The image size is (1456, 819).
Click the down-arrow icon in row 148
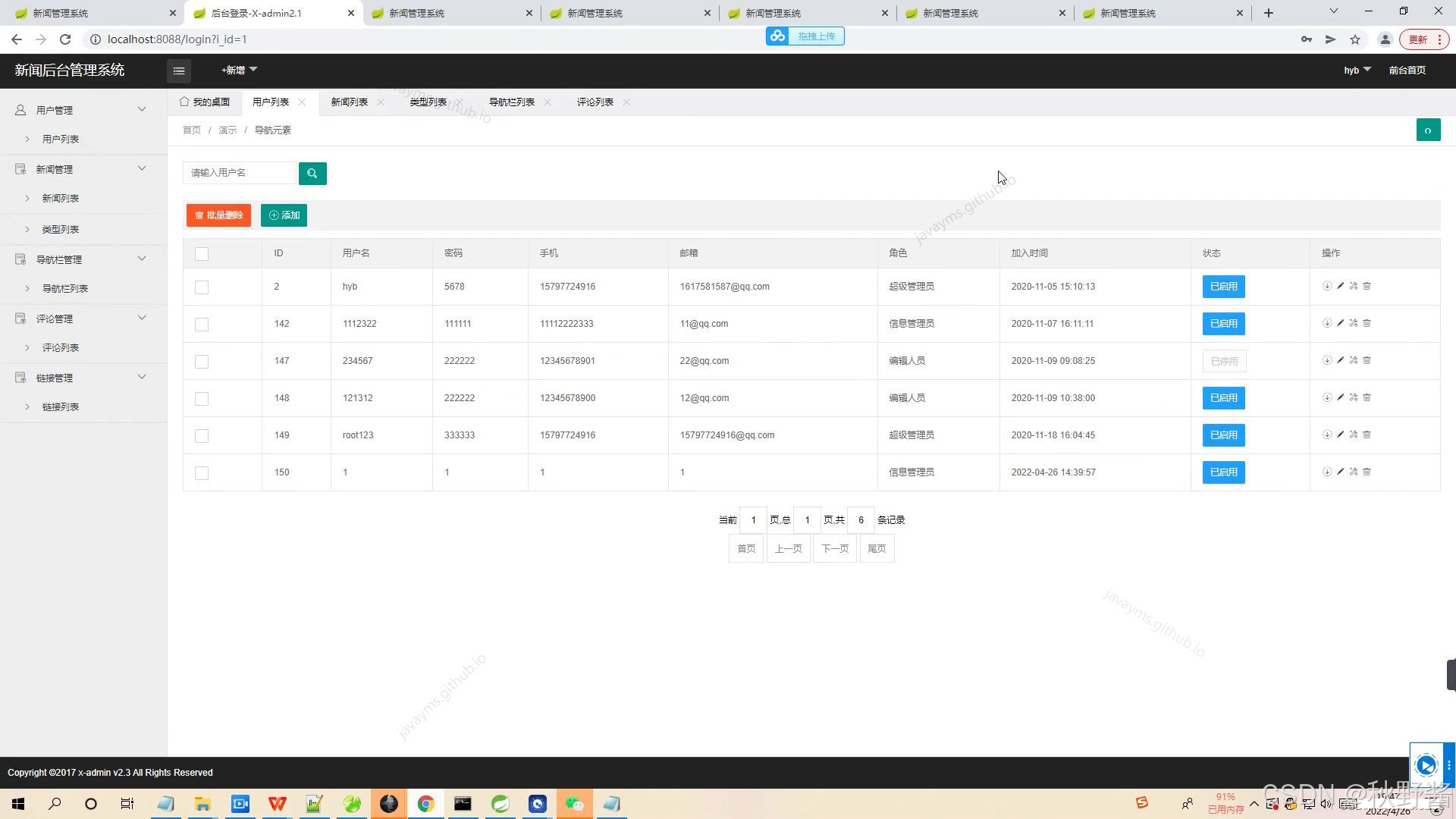pyautogui.click(x=1327, y=397)
